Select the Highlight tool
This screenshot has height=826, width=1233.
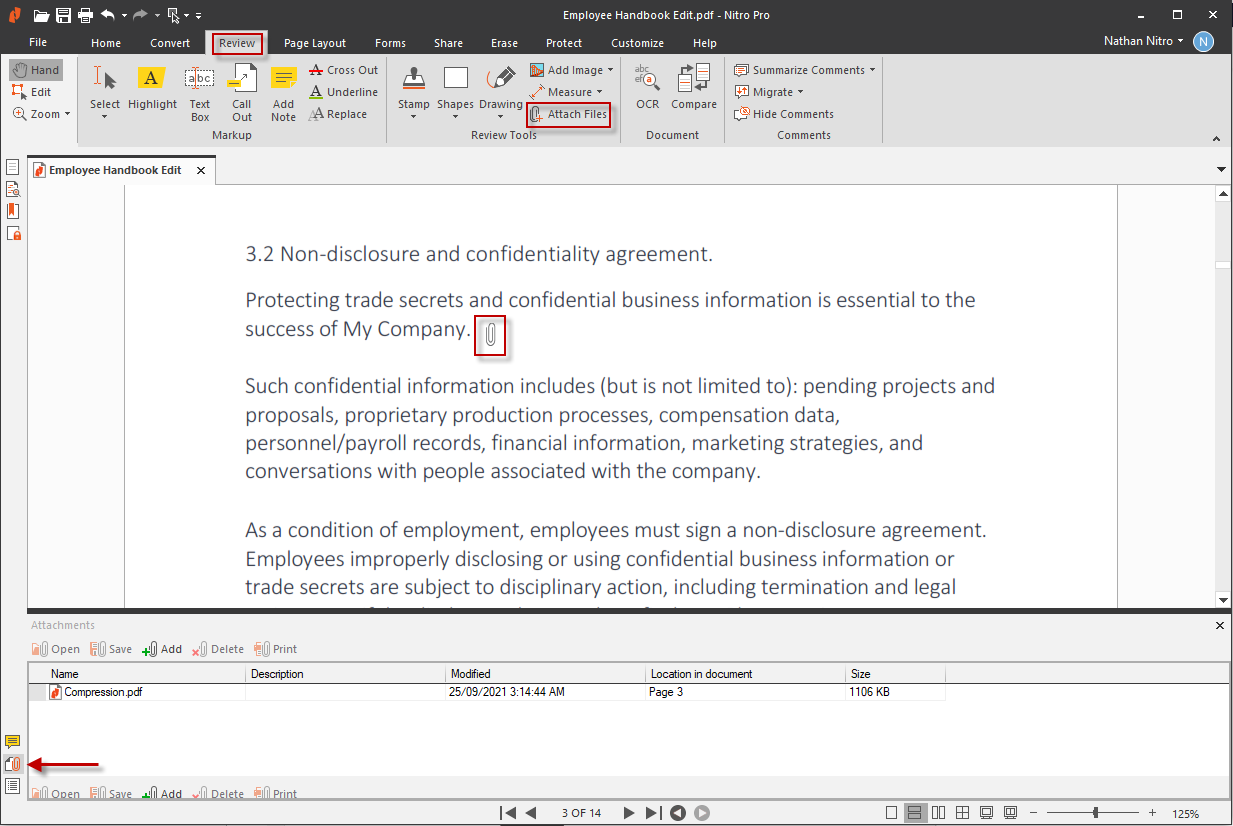(151, 88)
